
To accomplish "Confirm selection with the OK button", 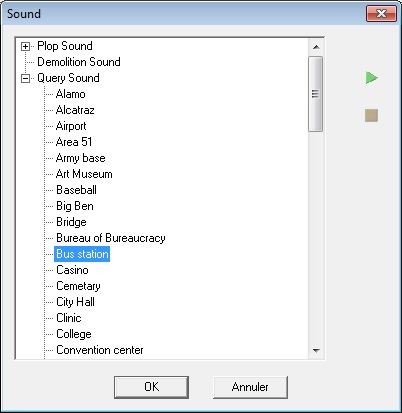I will [151, 387].
